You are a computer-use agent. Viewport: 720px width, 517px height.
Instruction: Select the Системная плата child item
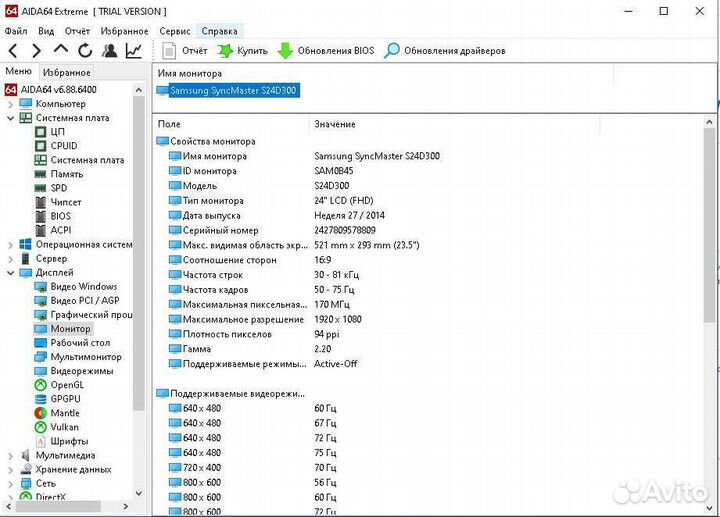(x=87, y=160)
